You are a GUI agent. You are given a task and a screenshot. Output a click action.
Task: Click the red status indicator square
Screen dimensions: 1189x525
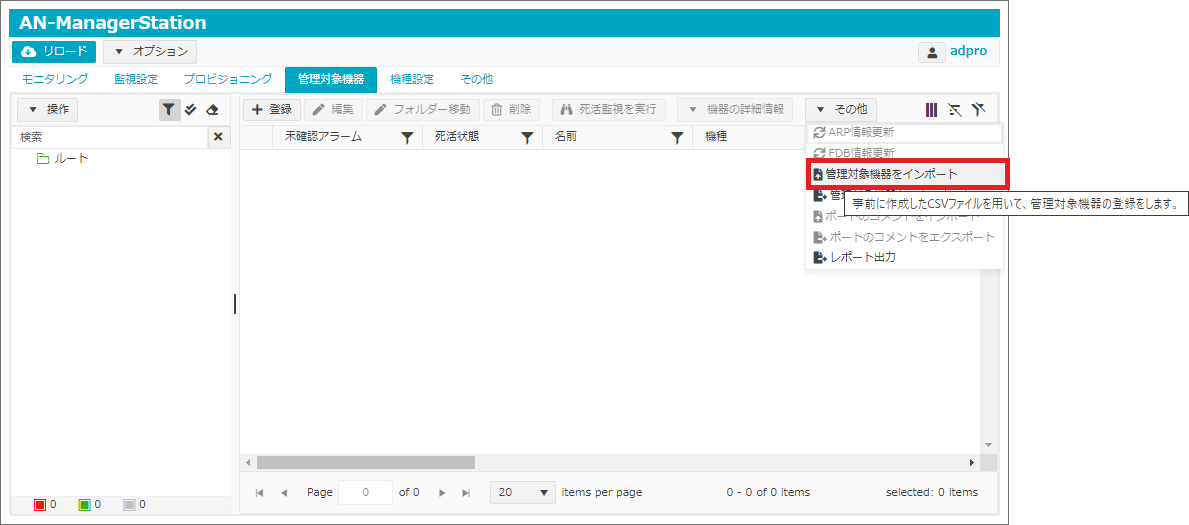40,505
